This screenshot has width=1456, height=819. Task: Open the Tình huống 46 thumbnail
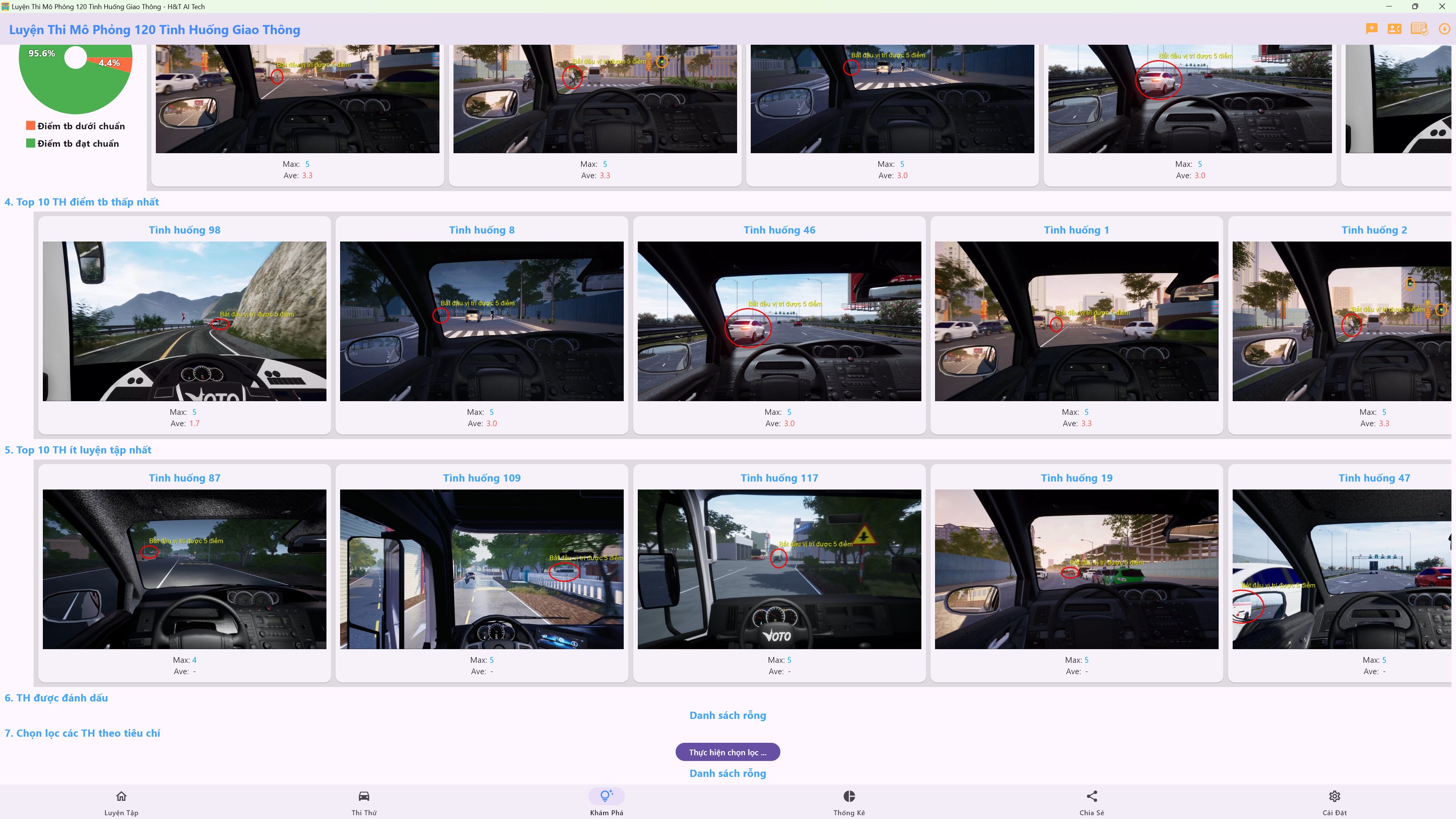[x=780, y=321]
